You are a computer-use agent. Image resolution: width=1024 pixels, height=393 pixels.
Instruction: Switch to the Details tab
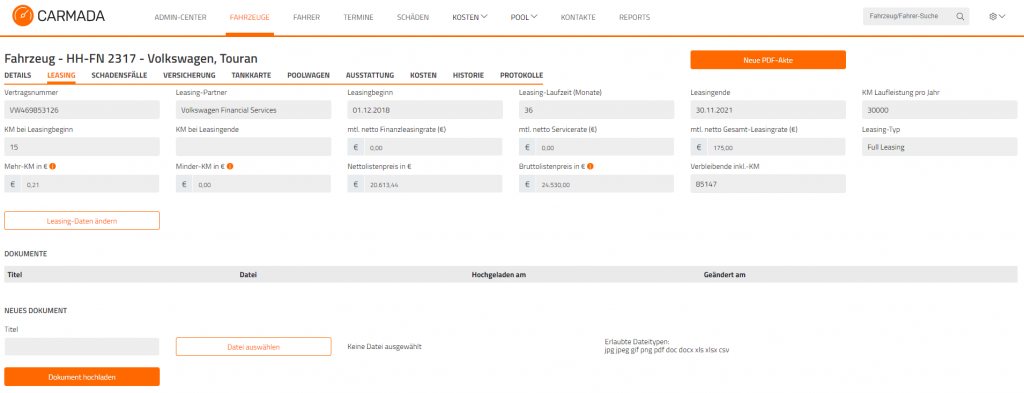point(18,75)
